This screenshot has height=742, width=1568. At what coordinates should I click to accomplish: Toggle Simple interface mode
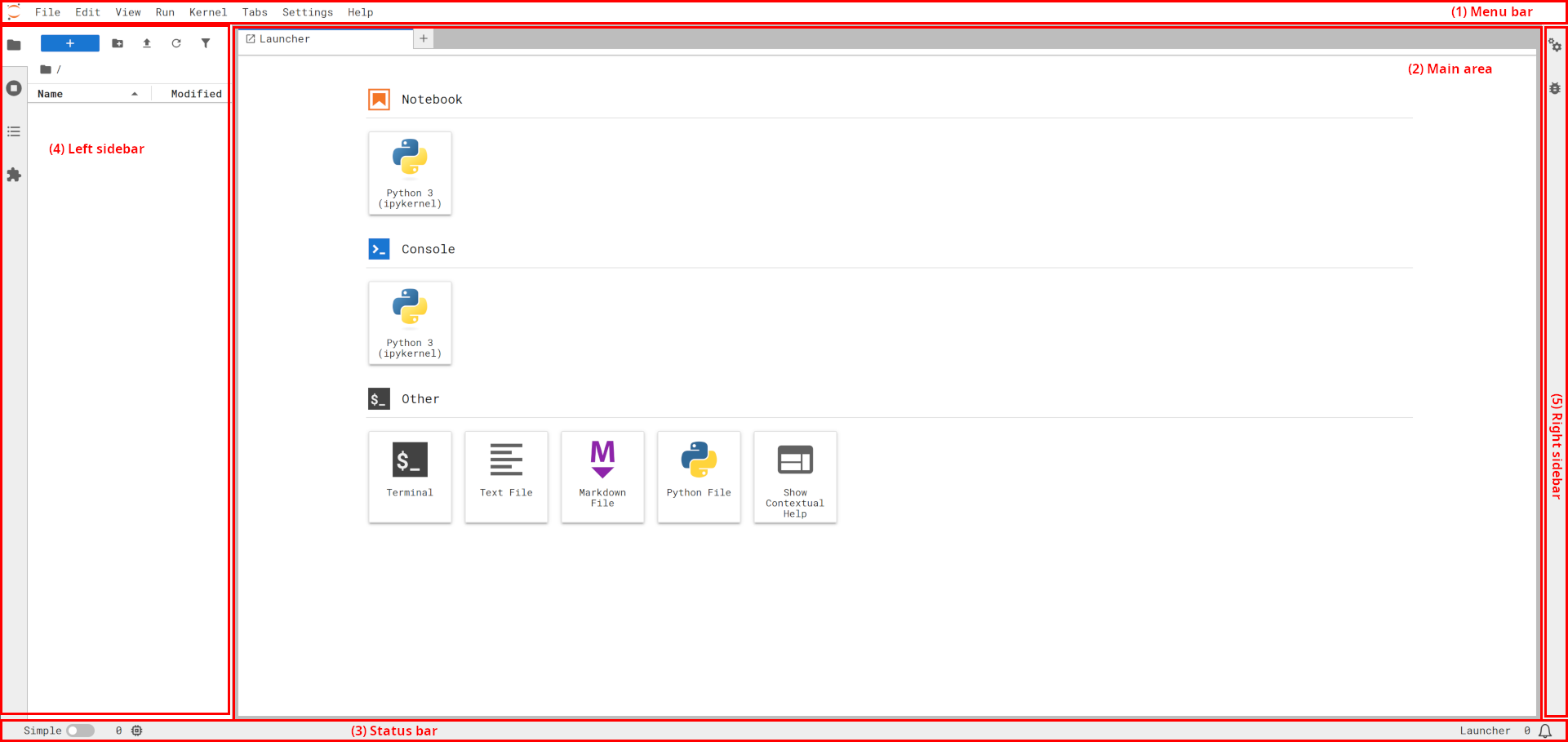pyautogui.click(x=81, y=731)
